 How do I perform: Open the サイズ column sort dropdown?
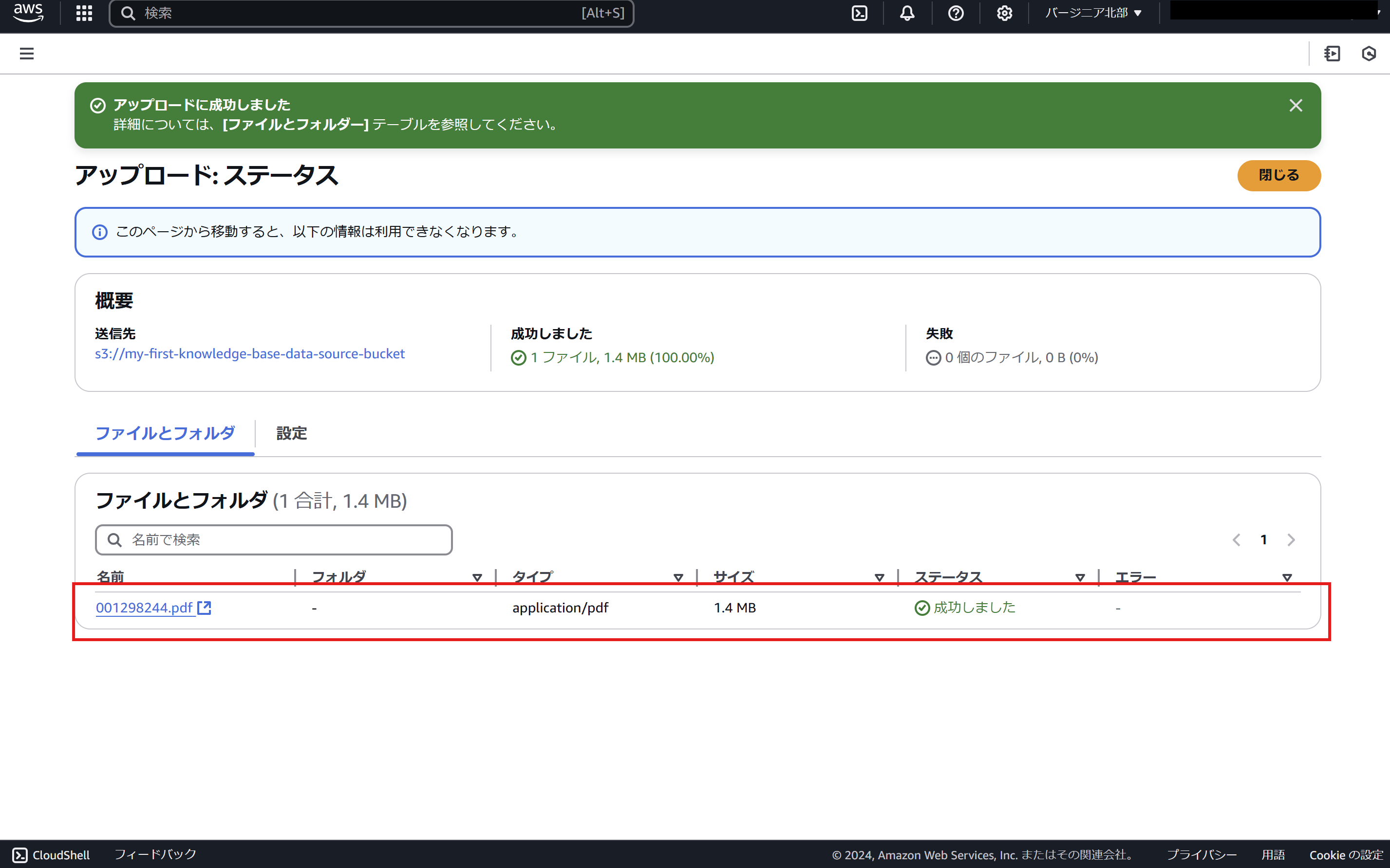click(x=880, y=577)
